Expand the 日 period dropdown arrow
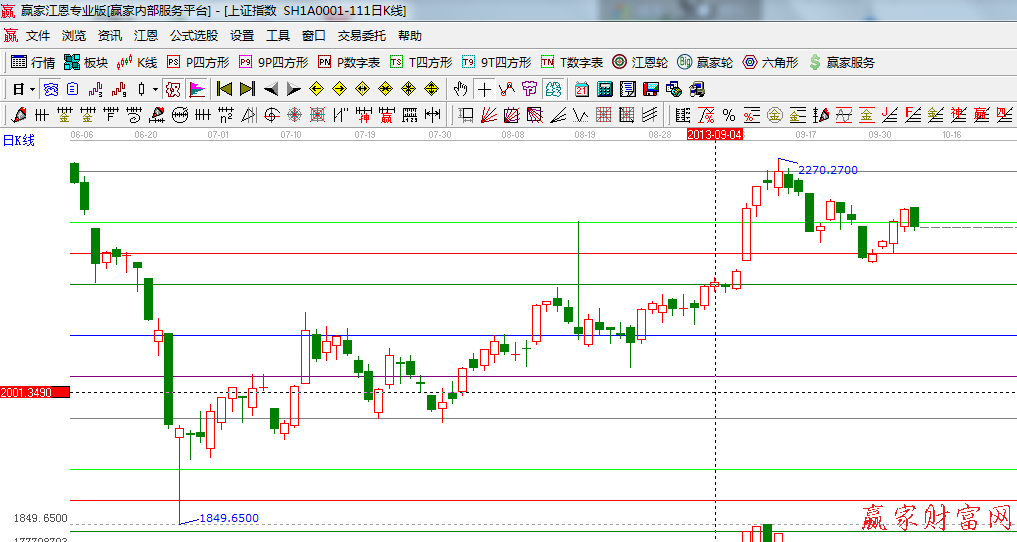 (x=31, y=89)
